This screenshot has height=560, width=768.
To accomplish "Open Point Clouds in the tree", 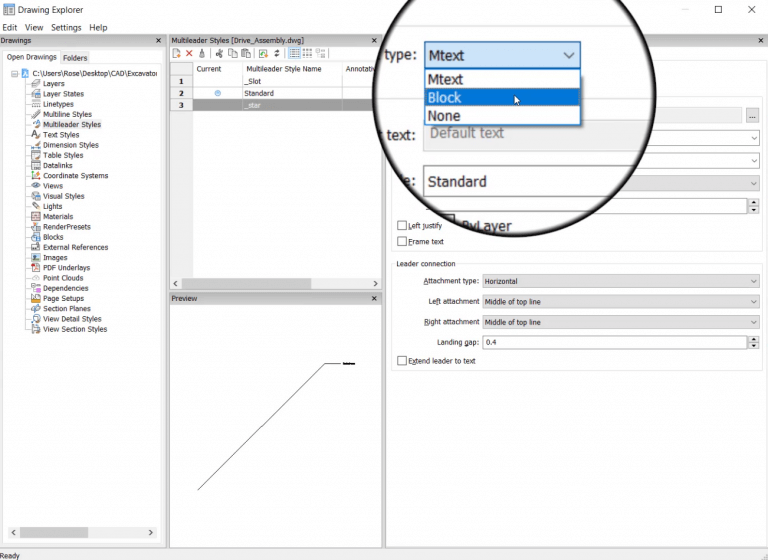I will pos(63,278).
